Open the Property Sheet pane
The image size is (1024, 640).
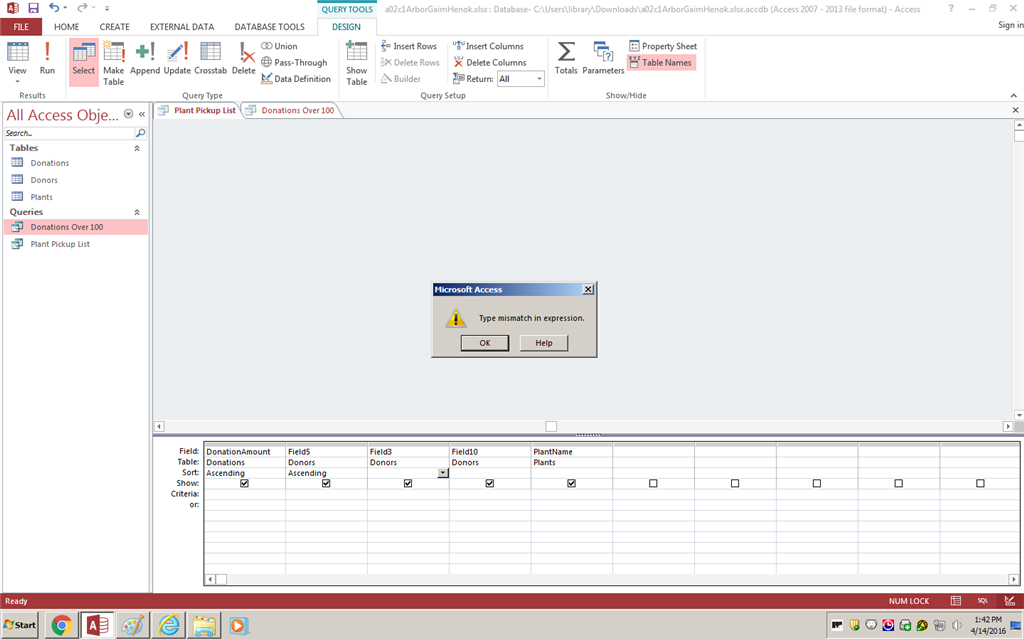[663, 46]
